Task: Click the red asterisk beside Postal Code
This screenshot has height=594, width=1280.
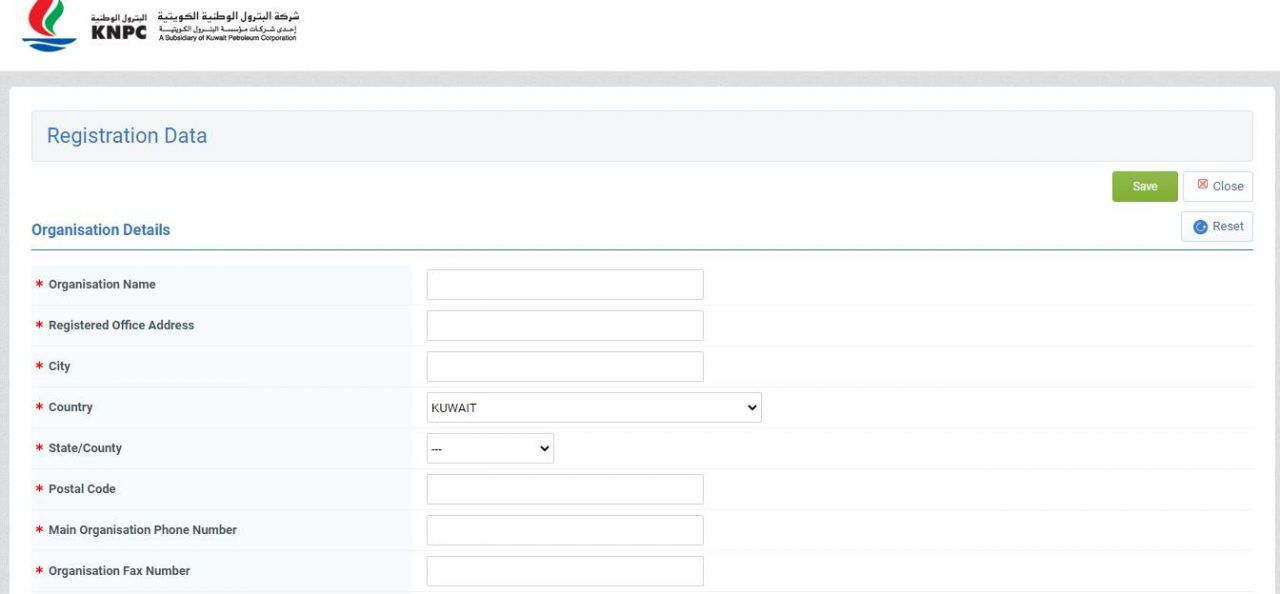Action: (37, 489)
